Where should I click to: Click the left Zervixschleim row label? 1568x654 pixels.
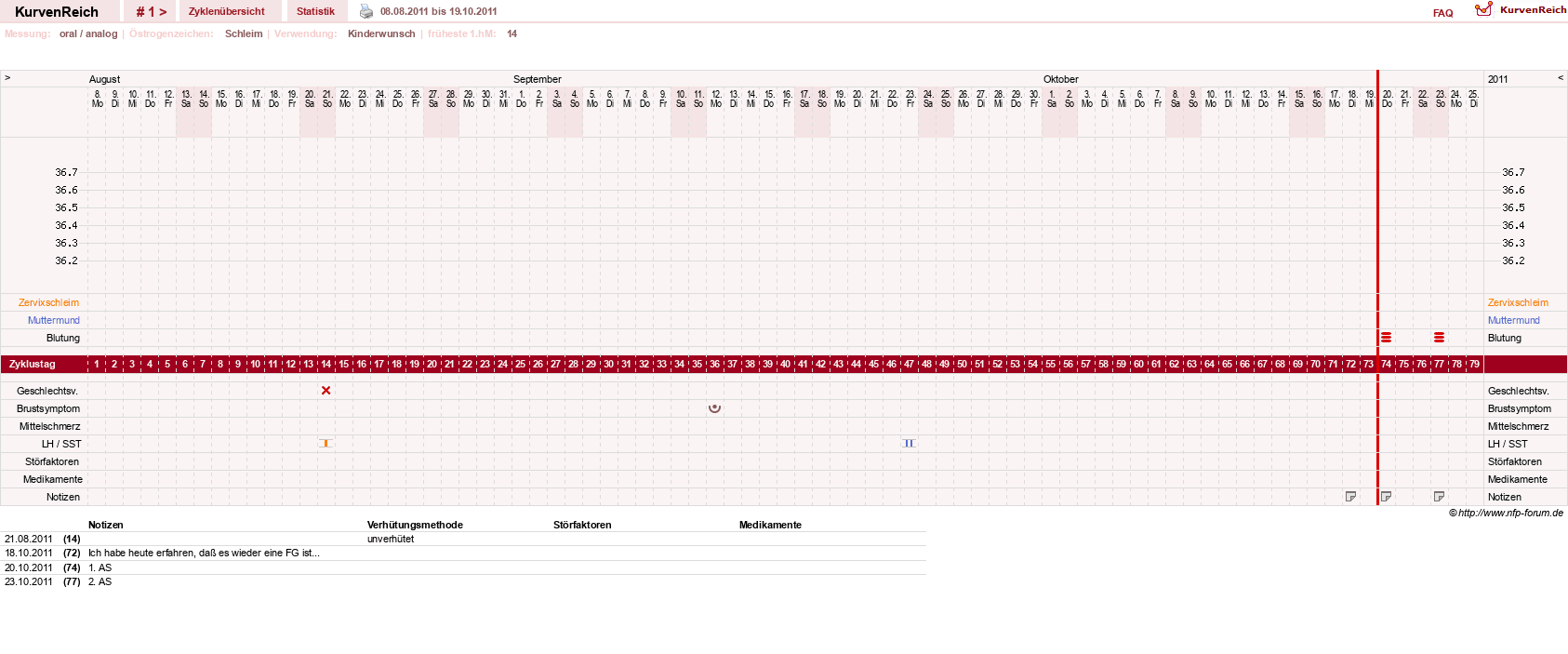pyautogui.click(x=48, y=302)
